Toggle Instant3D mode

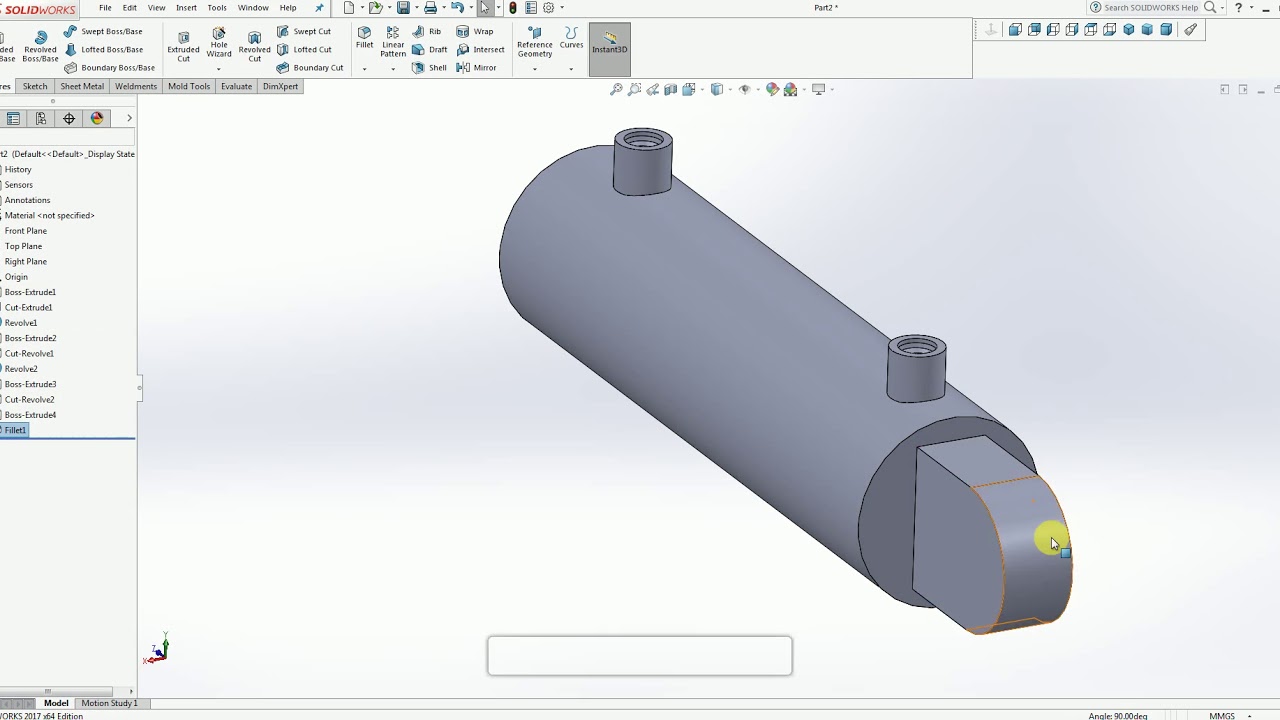coord(609,49)
